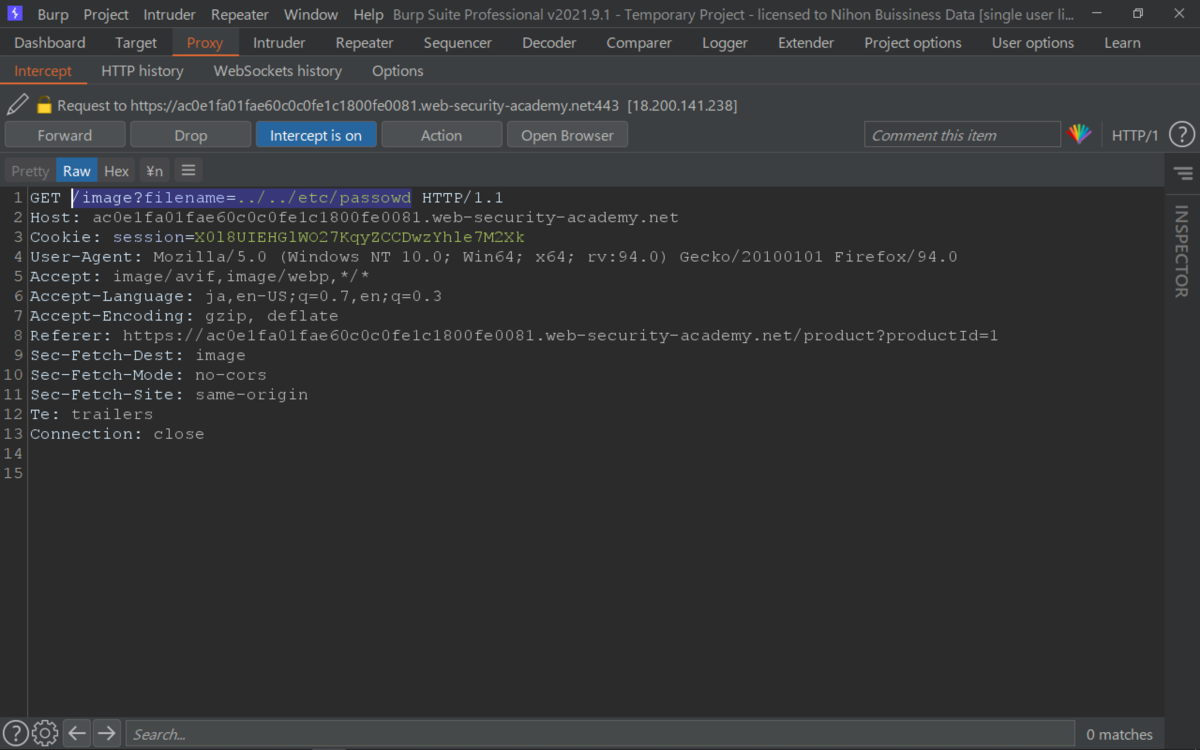Switch to the Extender tab

point(806,43)
